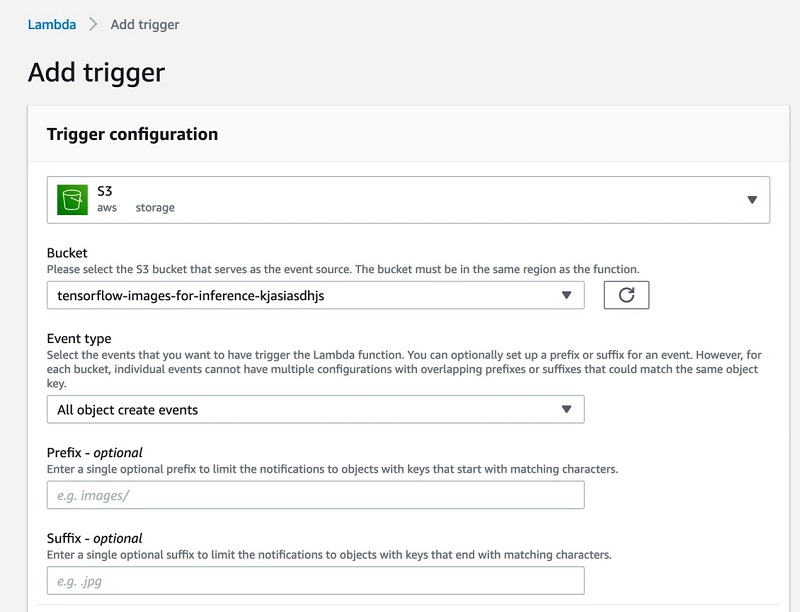Click Add trigger breadcrumb item
This screenshot has height=612, width=800.
pyautogui.click(x=145, y=24)
